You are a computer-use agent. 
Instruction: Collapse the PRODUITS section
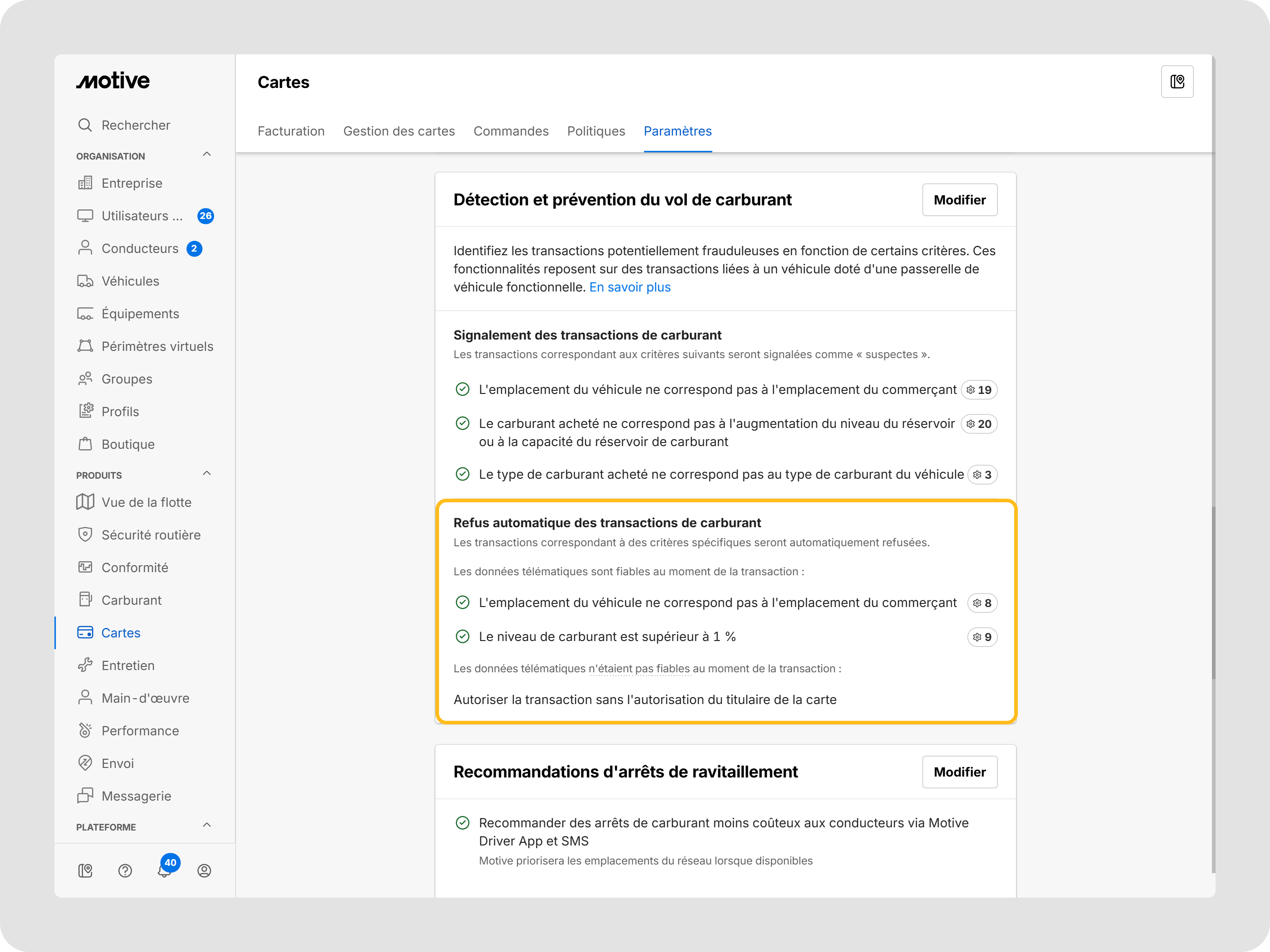[x=207, y=473]
